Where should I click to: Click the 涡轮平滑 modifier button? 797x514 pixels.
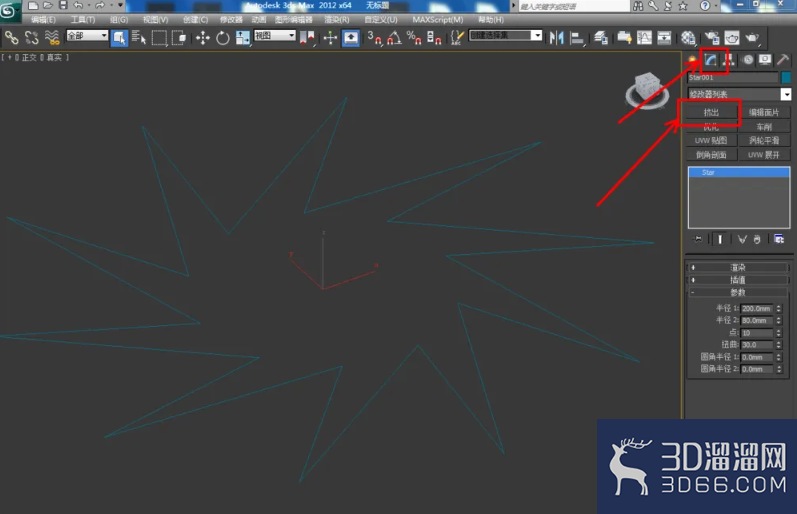click(764, 140)
